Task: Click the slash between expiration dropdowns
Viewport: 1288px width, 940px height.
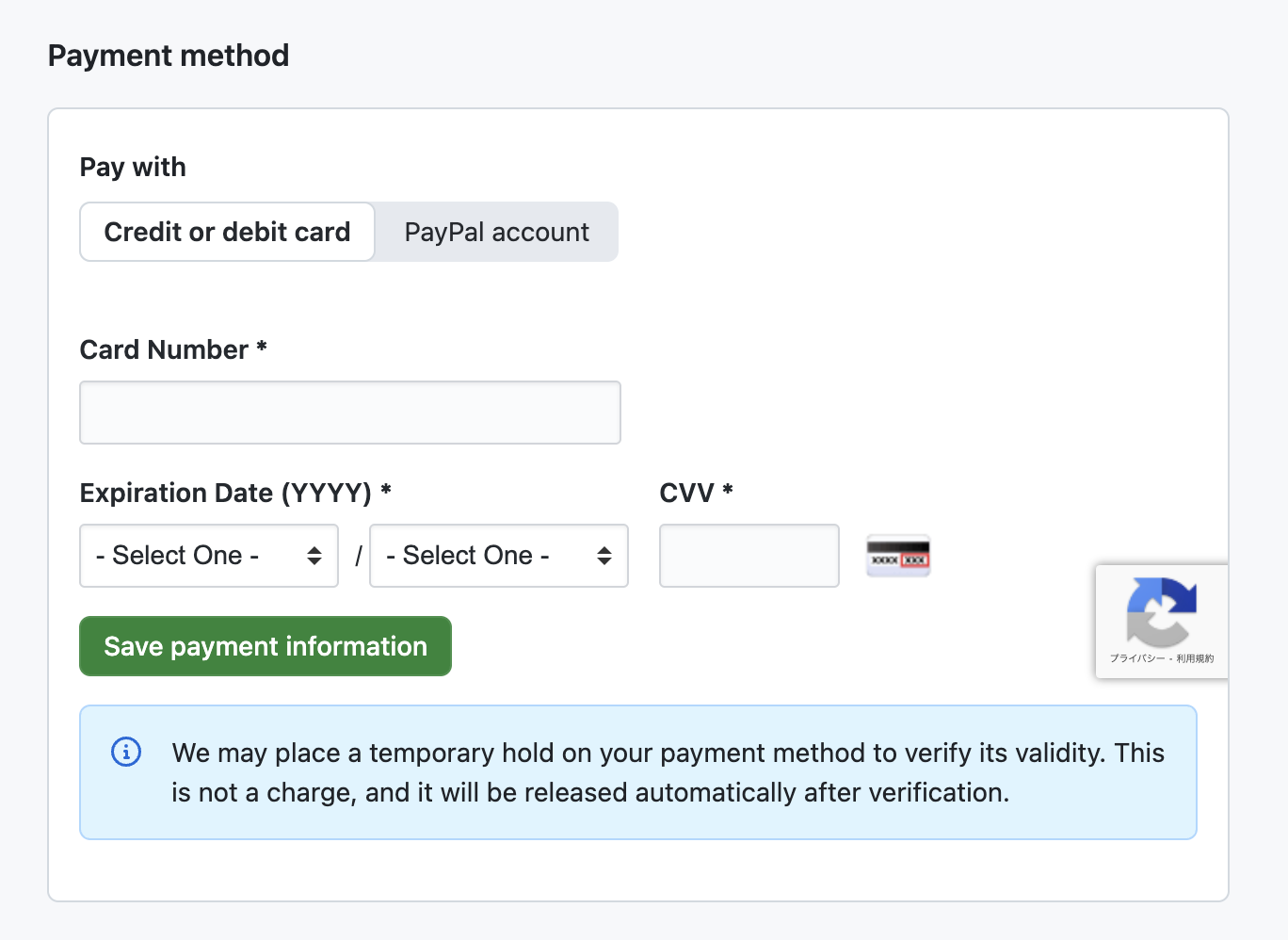Action: click(x=358, y=557)
